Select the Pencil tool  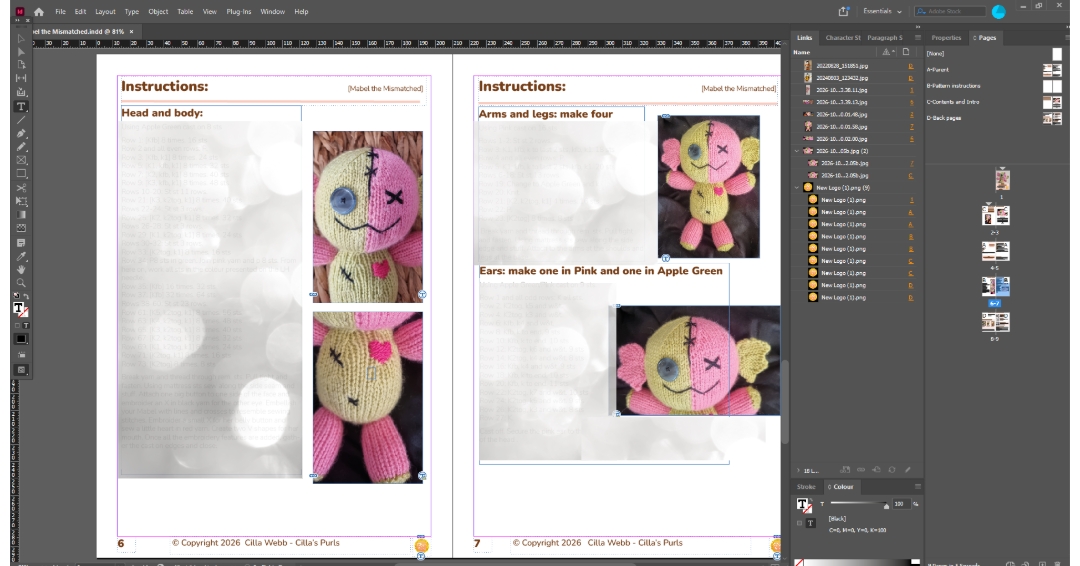(x=21, y=147)
